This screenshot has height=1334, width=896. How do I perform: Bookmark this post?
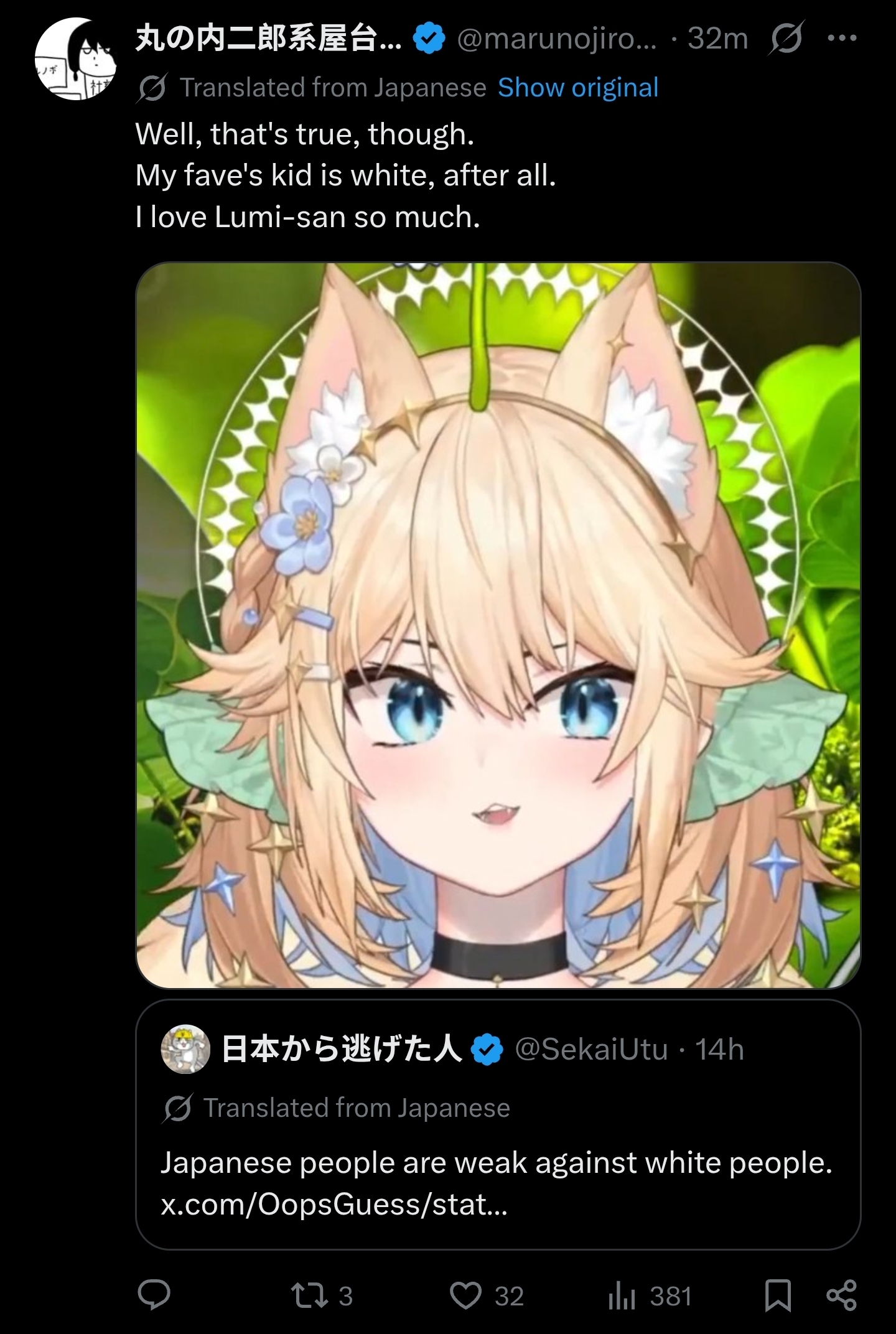[x=778, y=1296]
